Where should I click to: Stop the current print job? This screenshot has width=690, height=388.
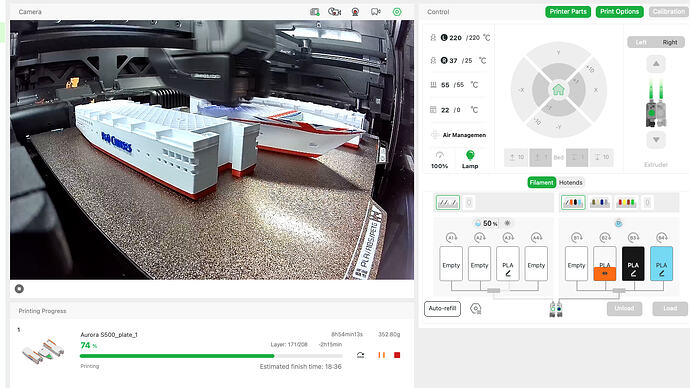click(x=397, y=355)
